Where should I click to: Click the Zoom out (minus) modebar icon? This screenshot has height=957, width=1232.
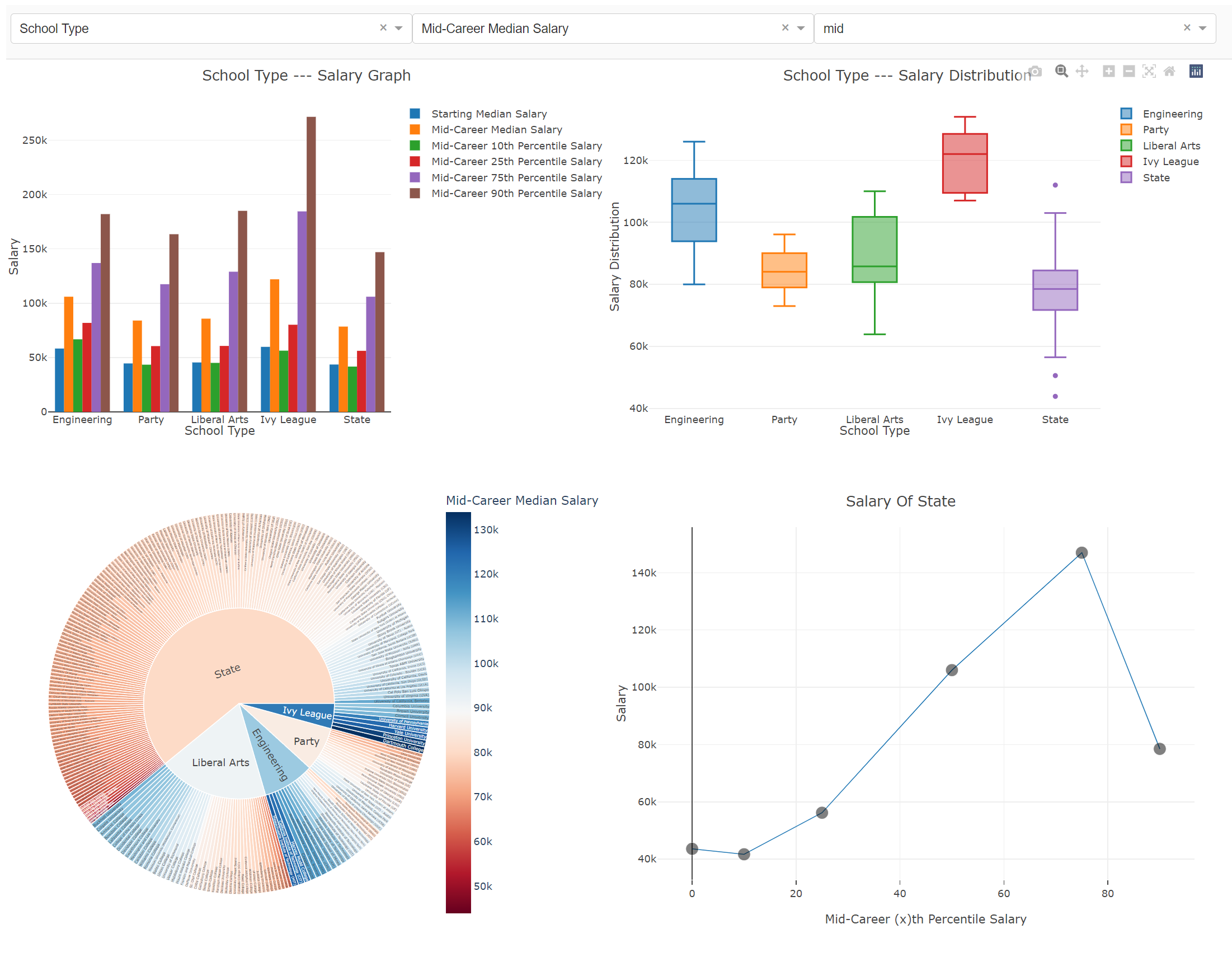coord(1128,71)
